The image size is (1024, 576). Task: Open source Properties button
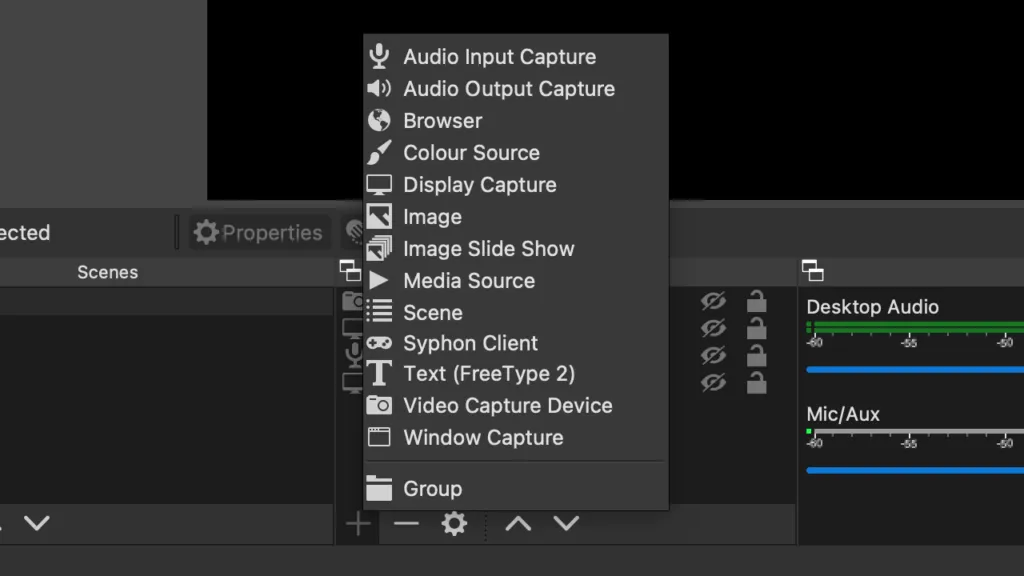point(259,232)
